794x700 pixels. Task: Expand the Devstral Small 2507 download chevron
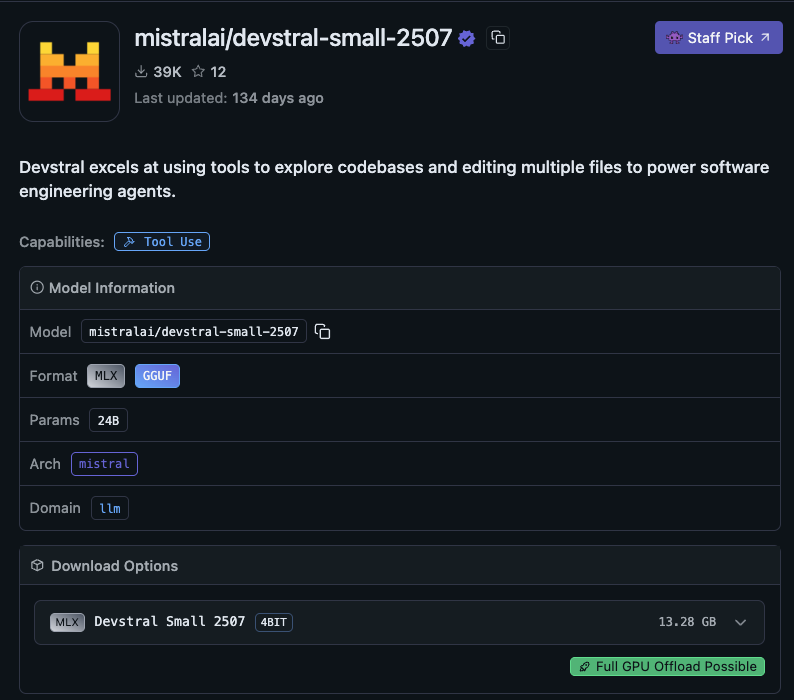[x=740, y=622]
